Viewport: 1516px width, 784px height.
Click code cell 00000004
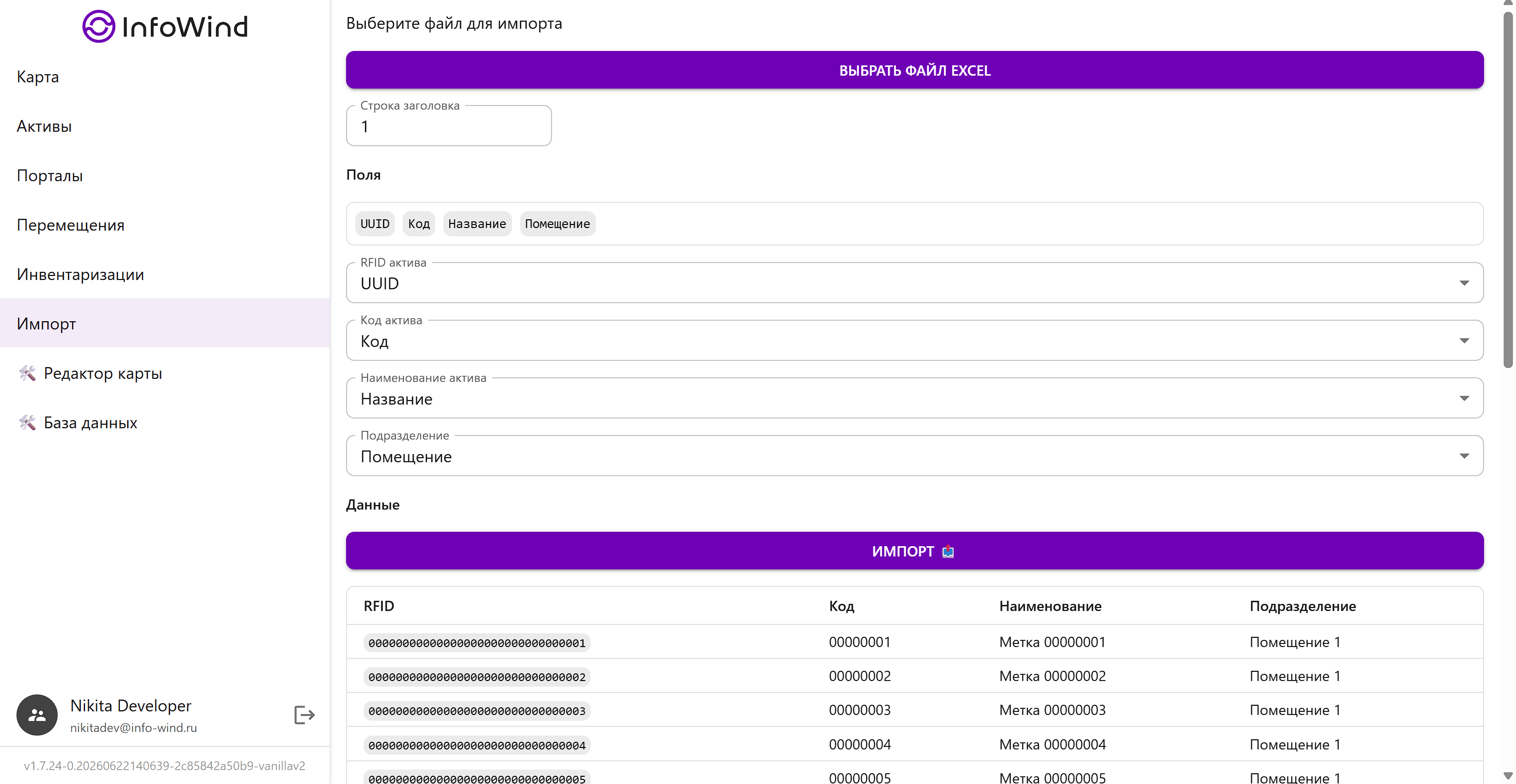pyautogui.click(x=860, y=744)
